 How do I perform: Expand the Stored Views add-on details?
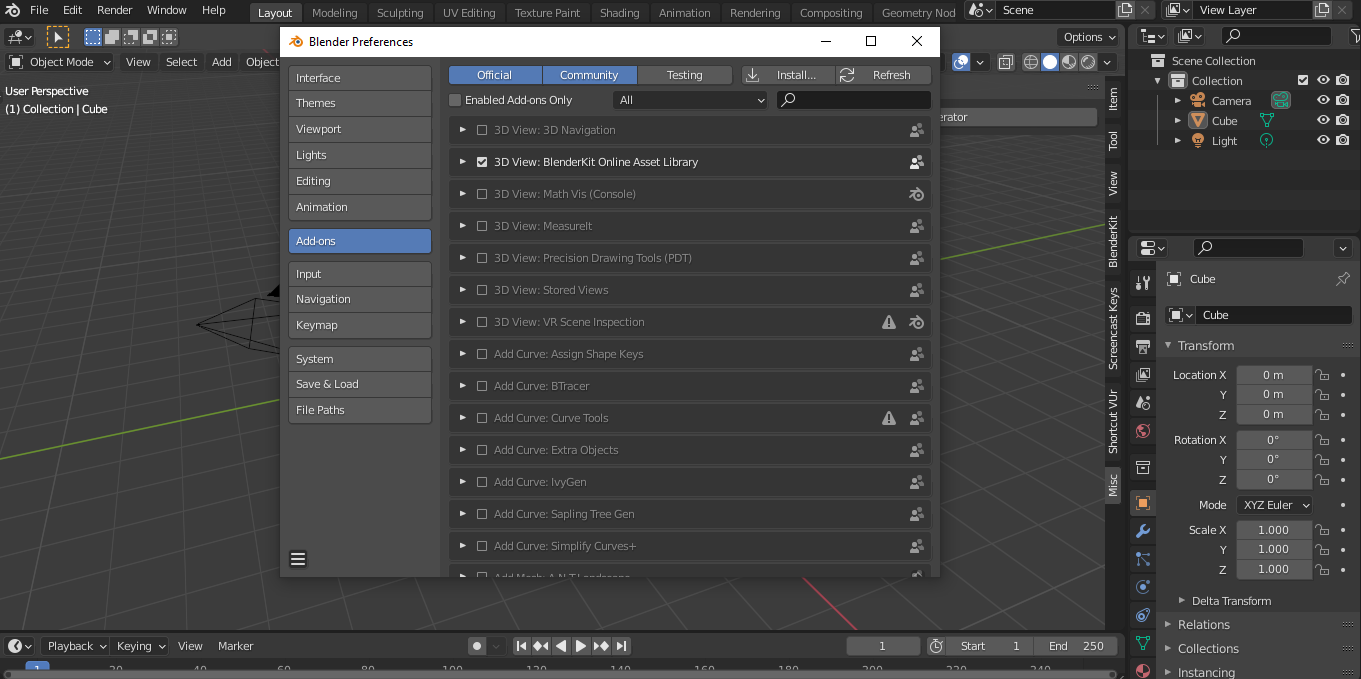463,290
